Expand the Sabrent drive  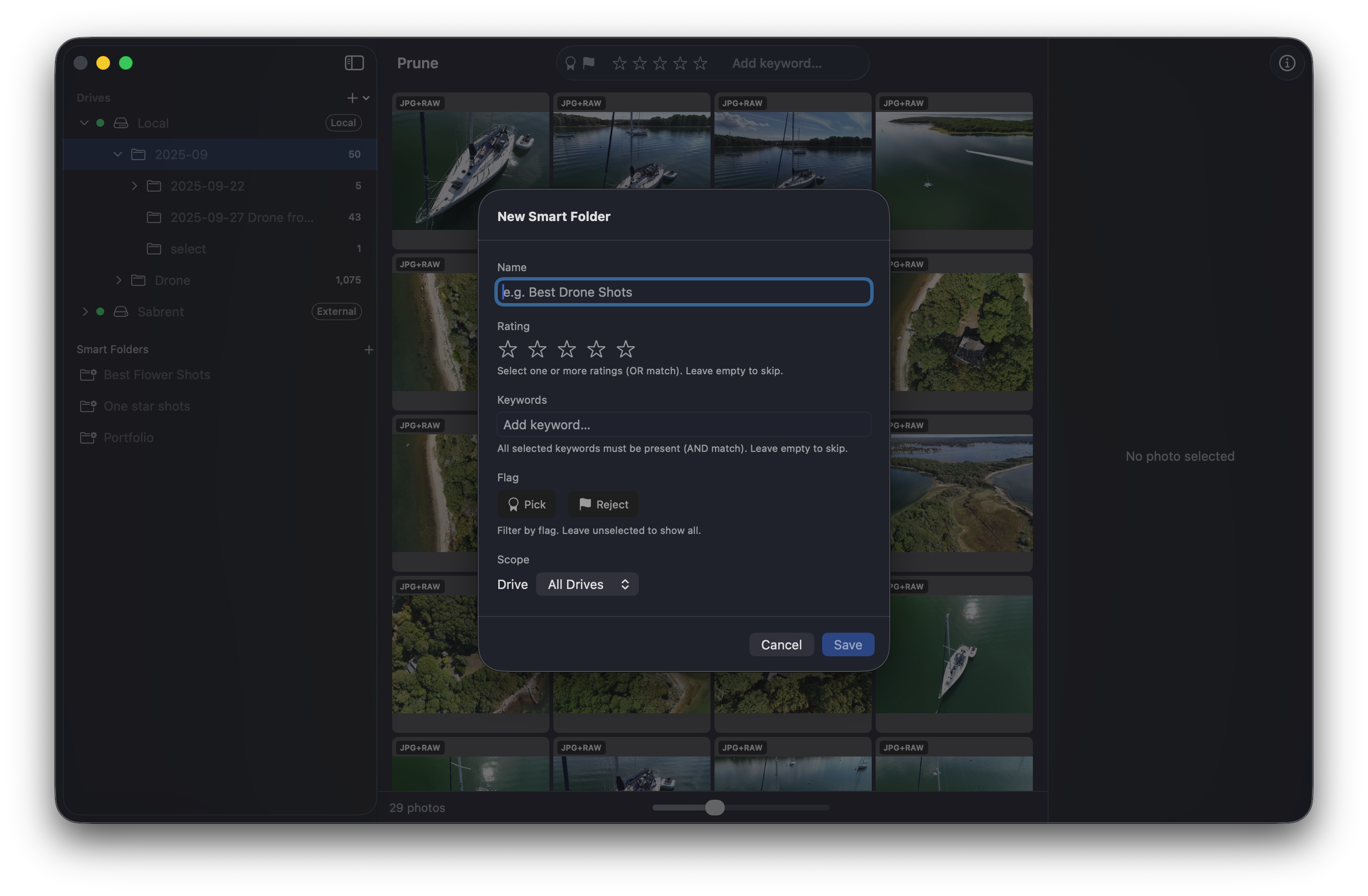click(85, 311)
